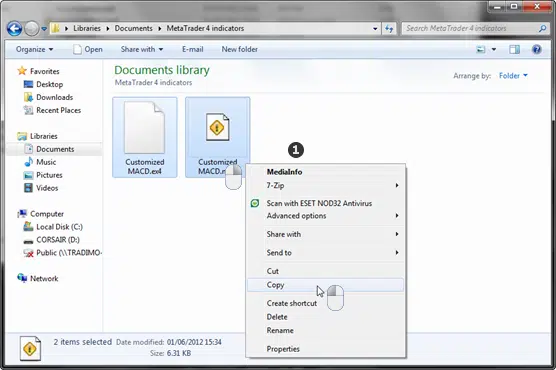Expand the change view dropdown arrow
Screen dimensions: 556x370
tap(494, 49)
